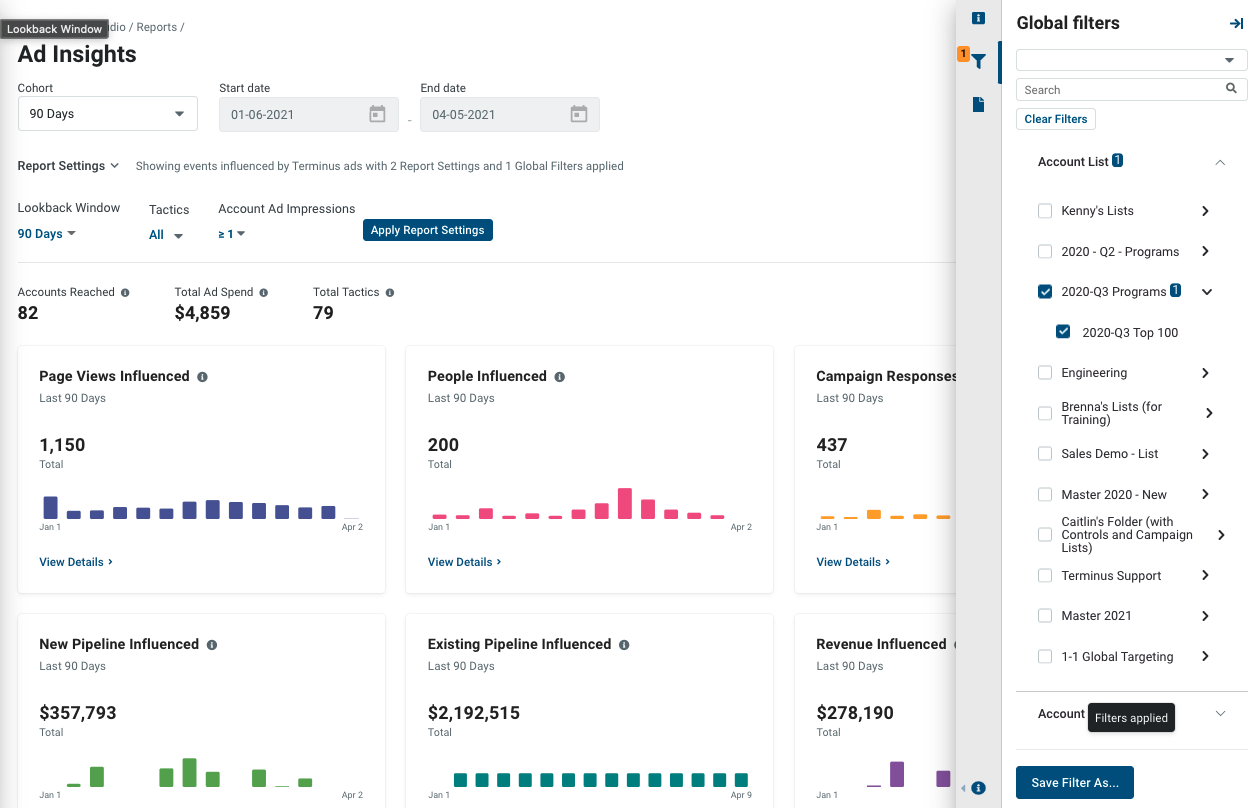The height and width of the screenshot is (808, 1259).
Task: Collapse the Account List section
Action: point(1220,162)
